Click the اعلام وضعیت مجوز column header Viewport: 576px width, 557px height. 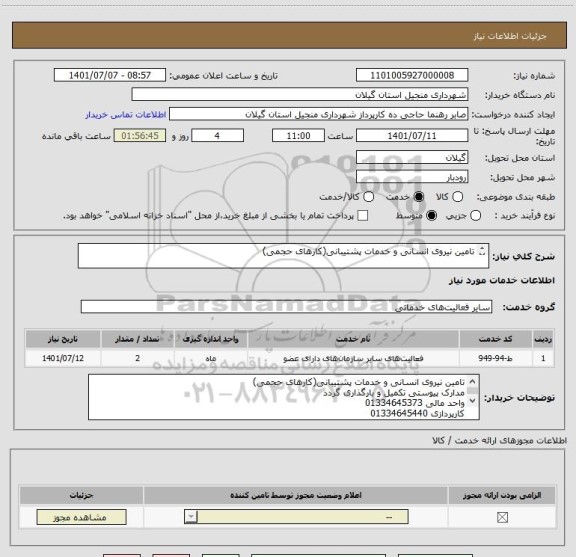point(296,495)
